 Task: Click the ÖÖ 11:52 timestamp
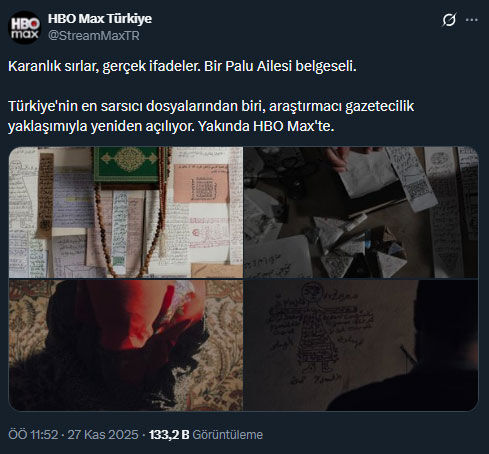click(x=33, y=435)
